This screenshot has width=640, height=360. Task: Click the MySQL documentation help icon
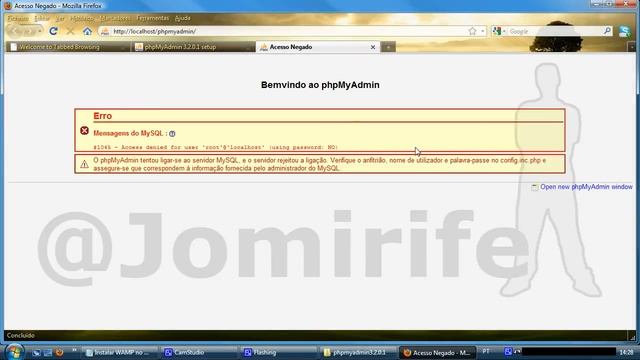tap(172, 134)
